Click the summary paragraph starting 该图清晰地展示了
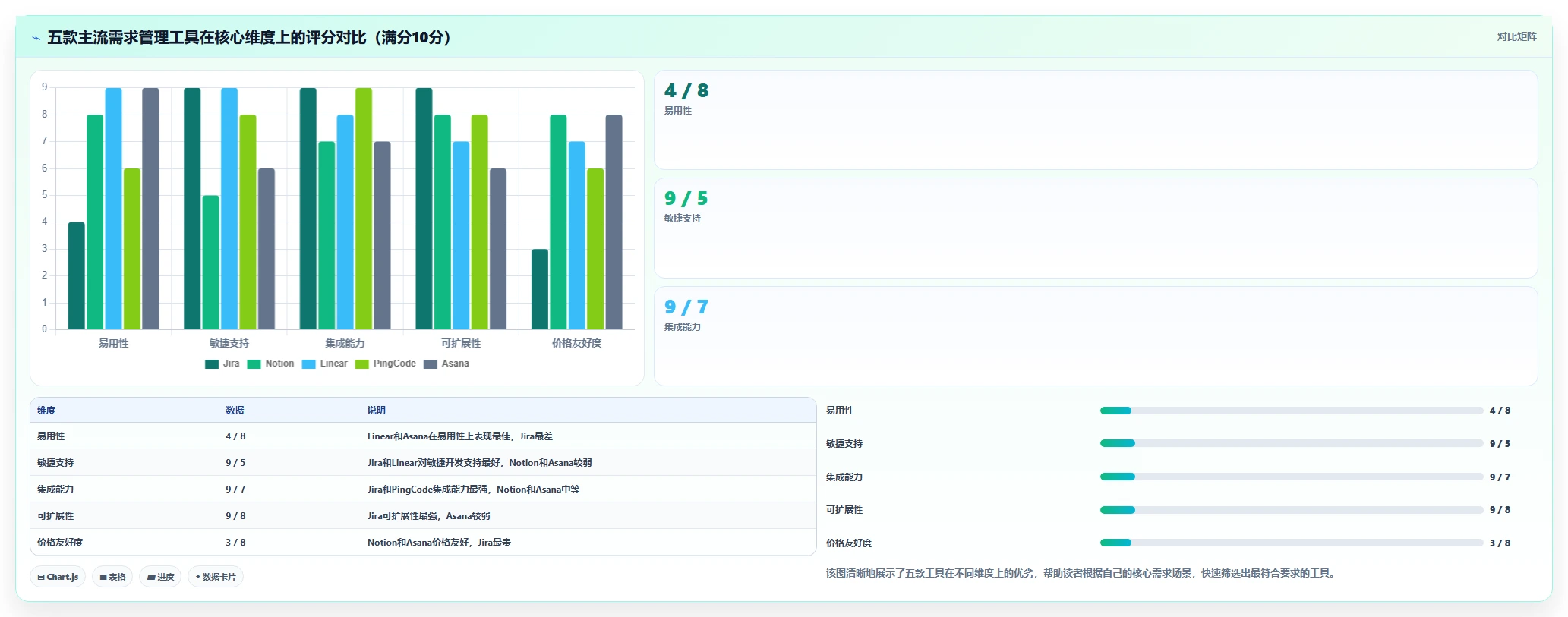This screenshot has width=1568, height=617. [1081, 573]
